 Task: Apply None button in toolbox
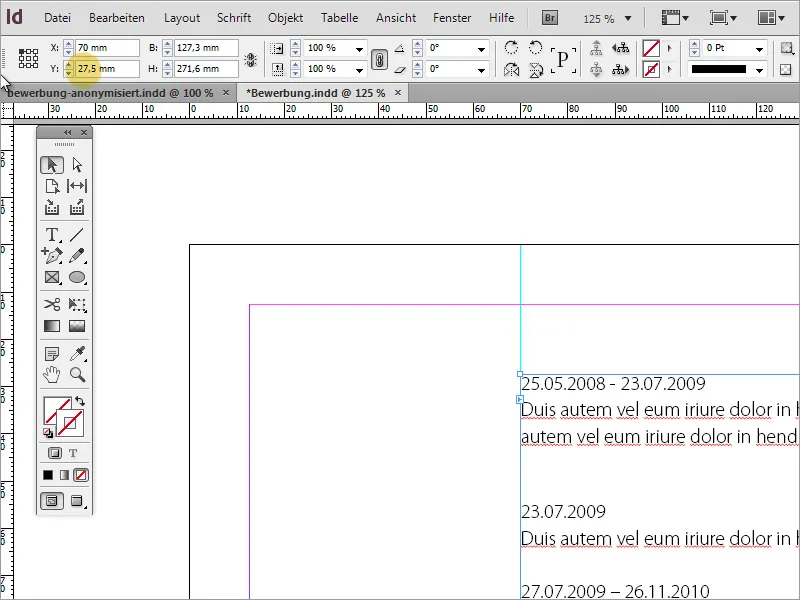click(81, 475)
